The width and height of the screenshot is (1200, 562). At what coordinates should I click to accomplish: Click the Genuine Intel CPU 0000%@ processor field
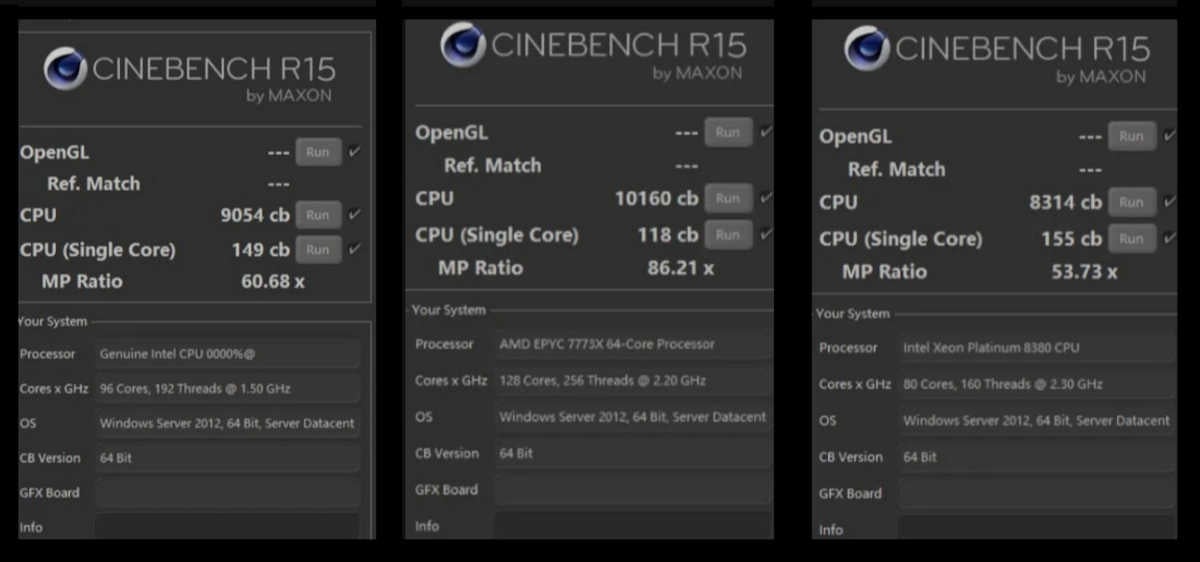click(227, 354)
